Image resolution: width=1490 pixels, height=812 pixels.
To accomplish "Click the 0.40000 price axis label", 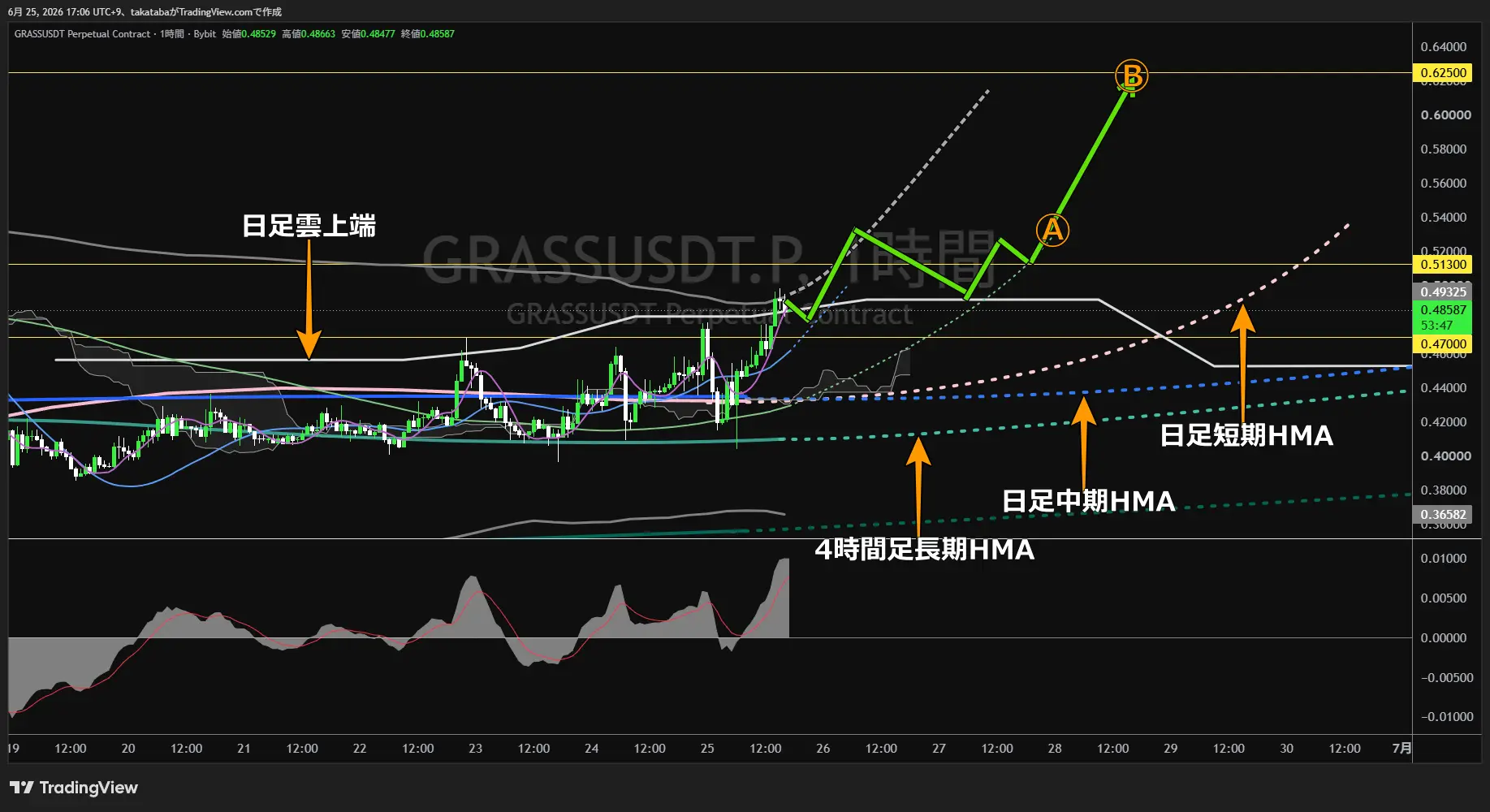I will click(x=1445, y=456).
